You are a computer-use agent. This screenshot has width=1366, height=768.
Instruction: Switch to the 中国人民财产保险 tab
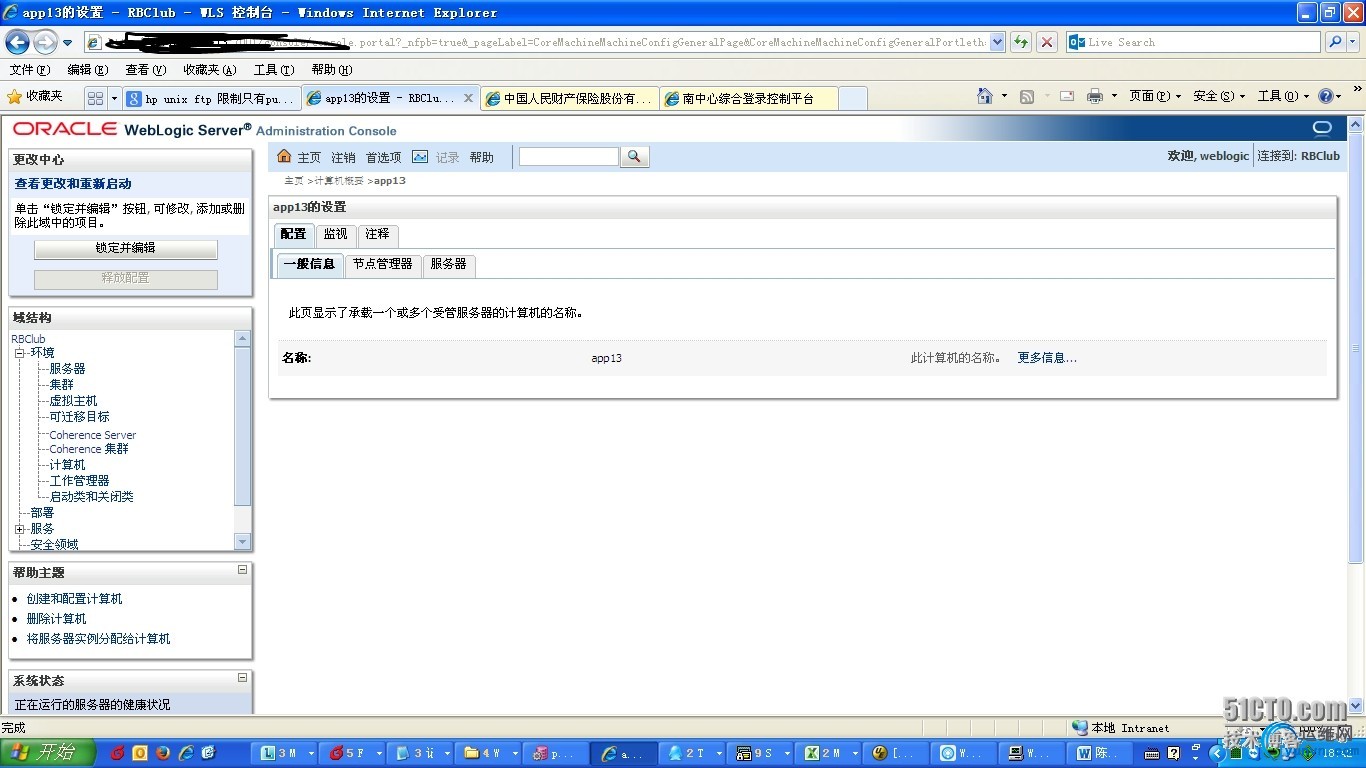tap(569, 98)
